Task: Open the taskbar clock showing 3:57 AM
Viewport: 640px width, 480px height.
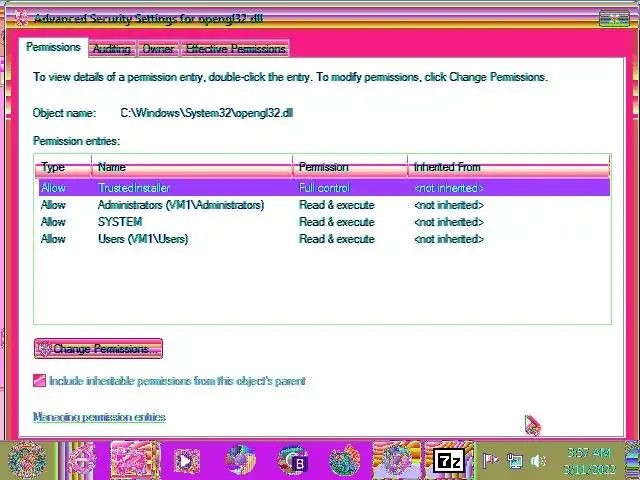Action: point(589,461)
